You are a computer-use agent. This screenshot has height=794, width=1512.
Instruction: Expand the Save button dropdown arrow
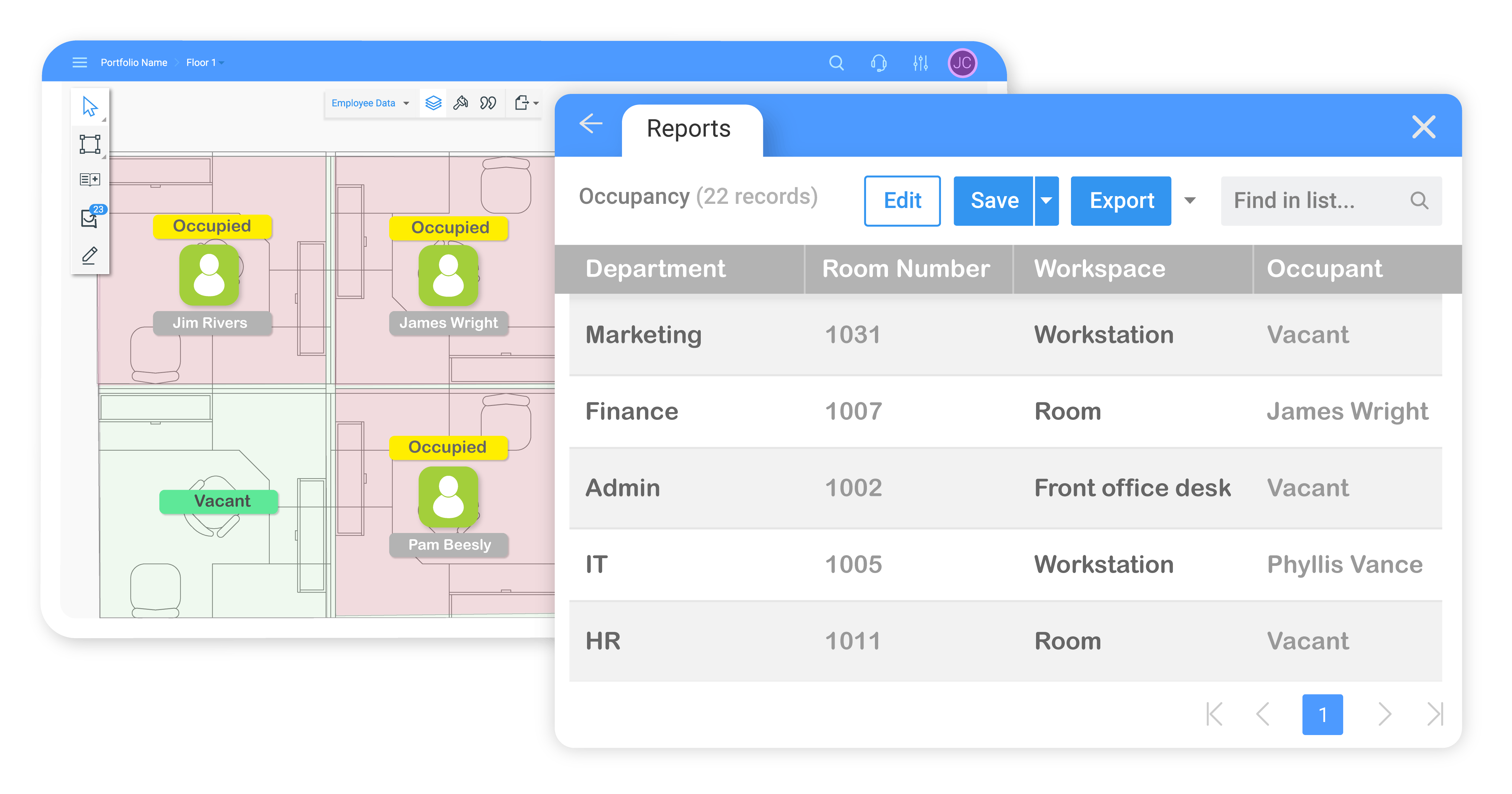click(1046, 201)
